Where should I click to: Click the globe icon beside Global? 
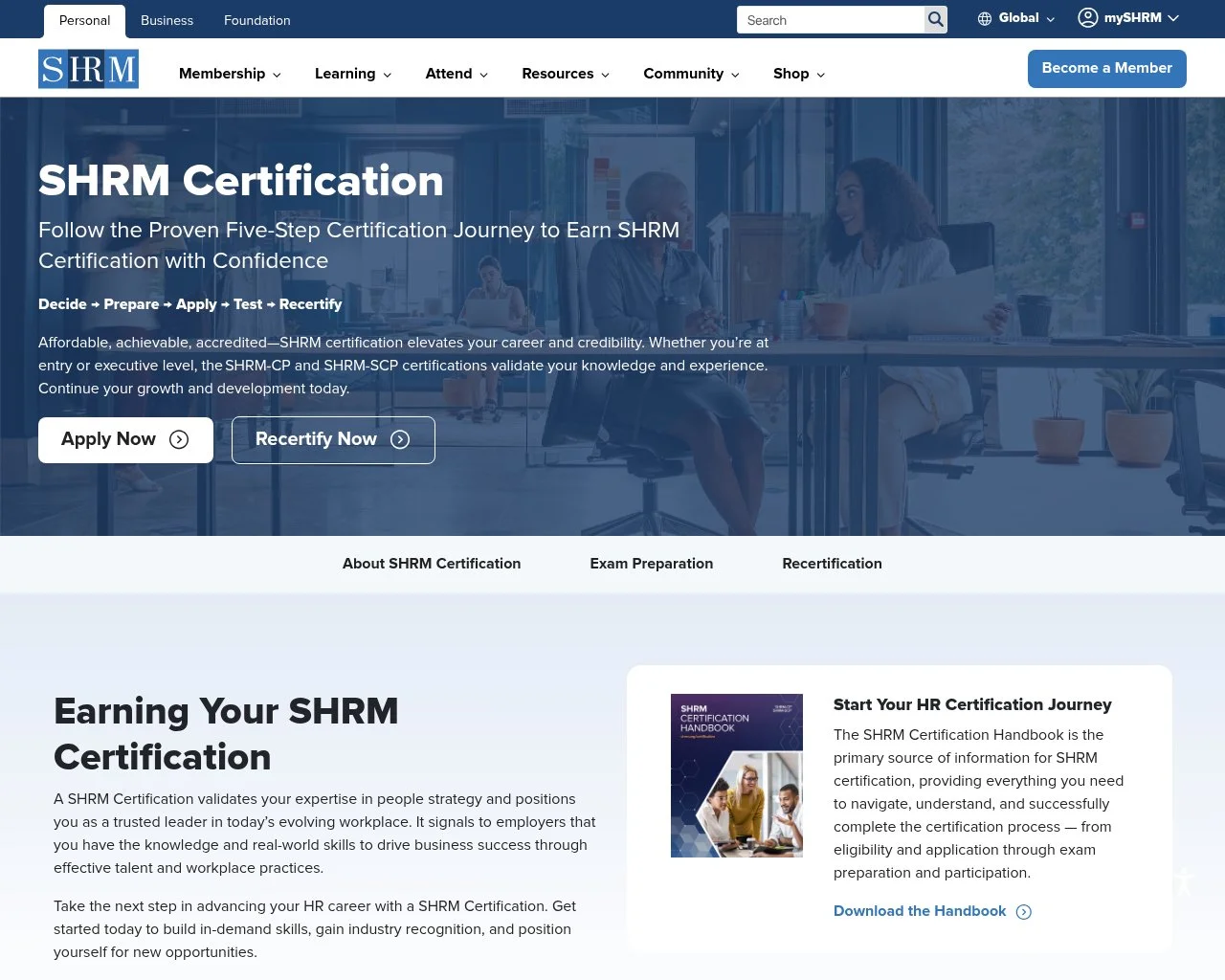[x=984, y=18]
